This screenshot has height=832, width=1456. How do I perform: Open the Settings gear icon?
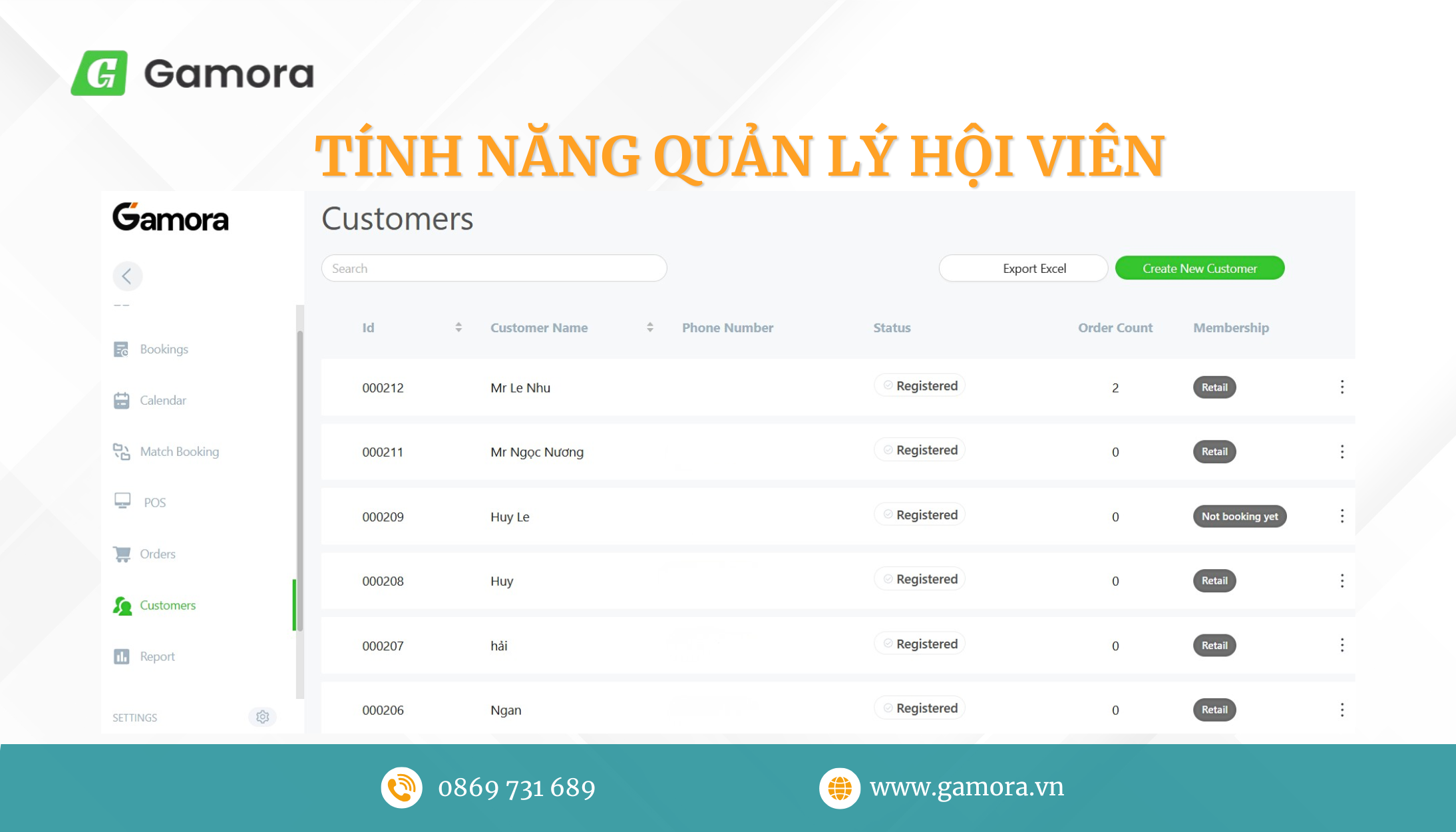click(x=262, y=717)
